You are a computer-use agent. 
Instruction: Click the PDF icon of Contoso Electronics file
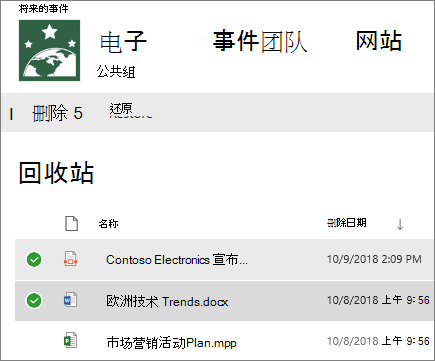(x=70, y=259)
